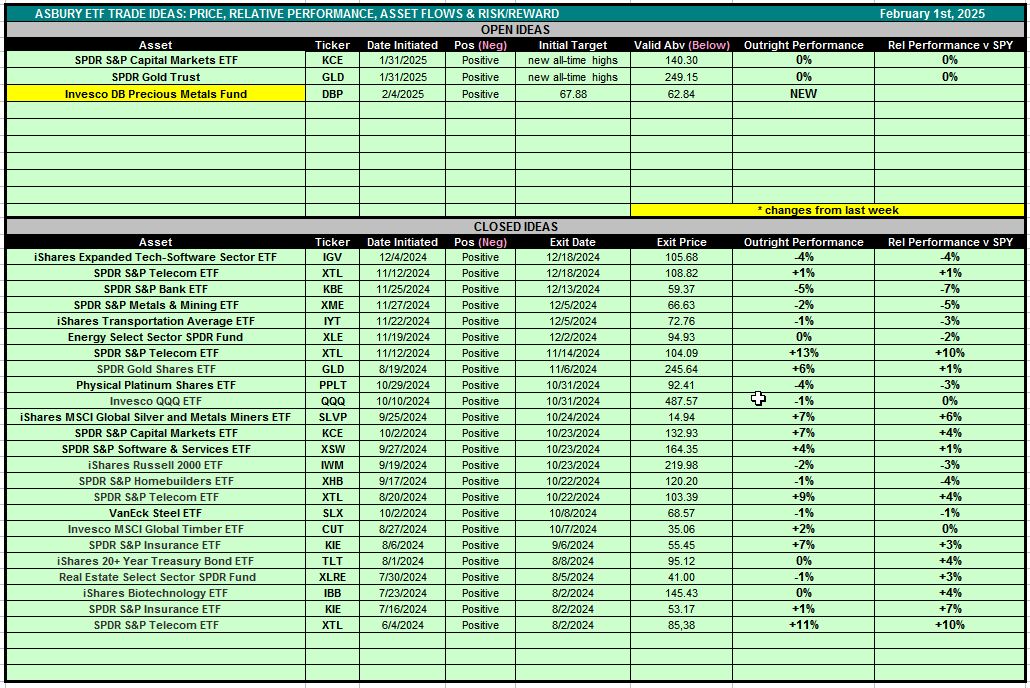Click the Exit Date column header
Viewport: 1030px width, 688px height.
click(573, 242)
